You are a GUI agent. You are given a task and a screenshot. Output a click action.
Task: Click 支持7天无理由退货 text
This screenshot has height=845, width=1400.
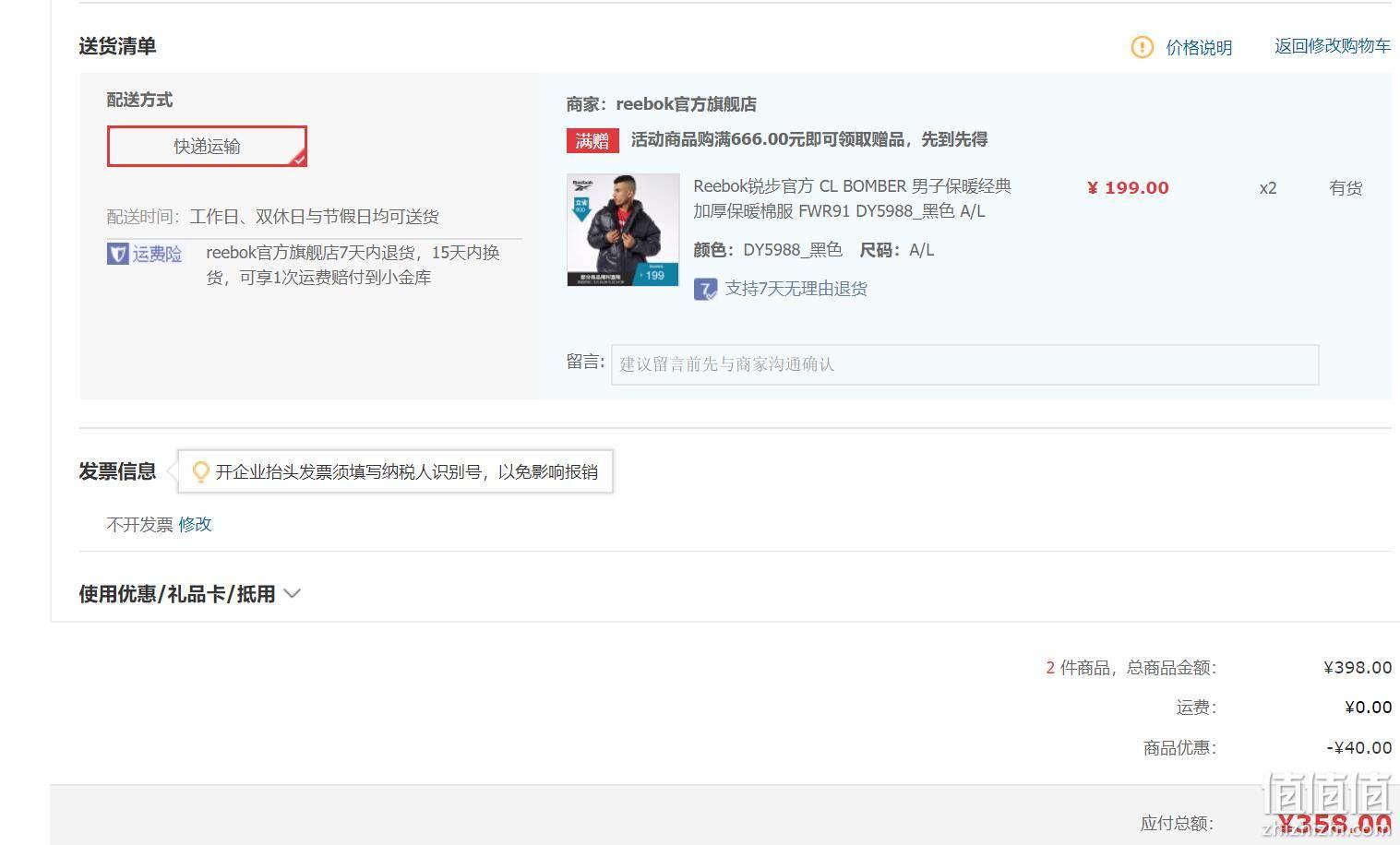[796, 289]
